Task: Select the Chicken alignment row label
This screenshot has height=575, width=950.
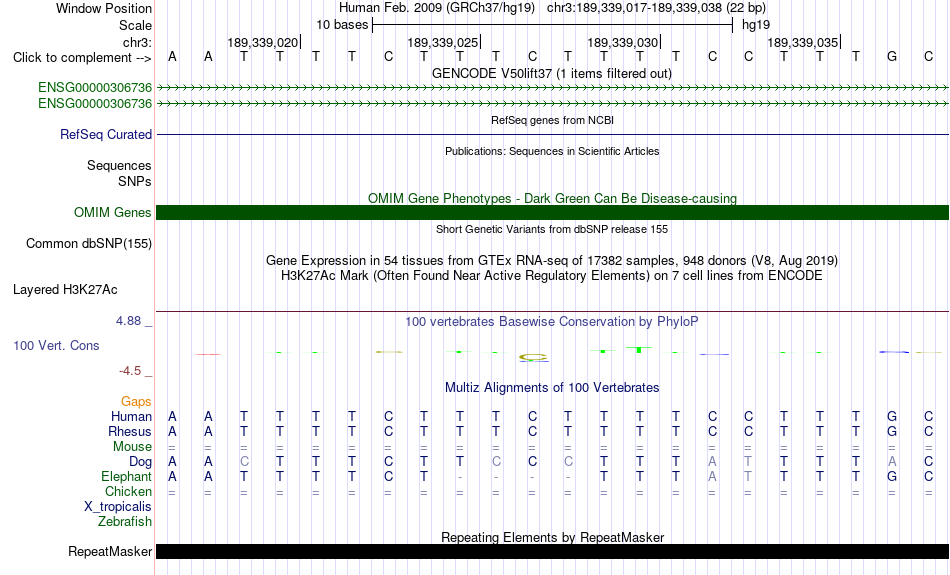Action: (128, 491)
